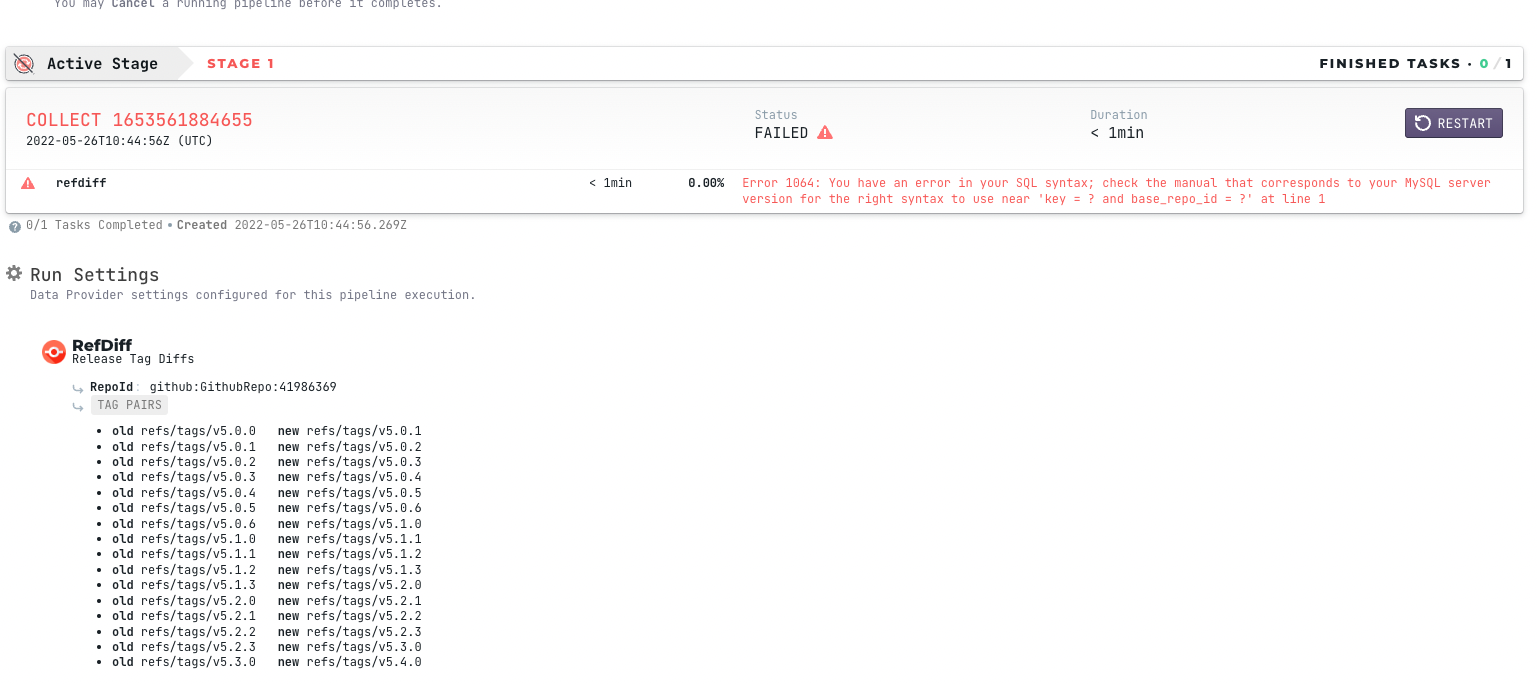This screenshot has height=684, width=1537.
Task: Click the RefDiff plugin name
Action: [102, 346]
